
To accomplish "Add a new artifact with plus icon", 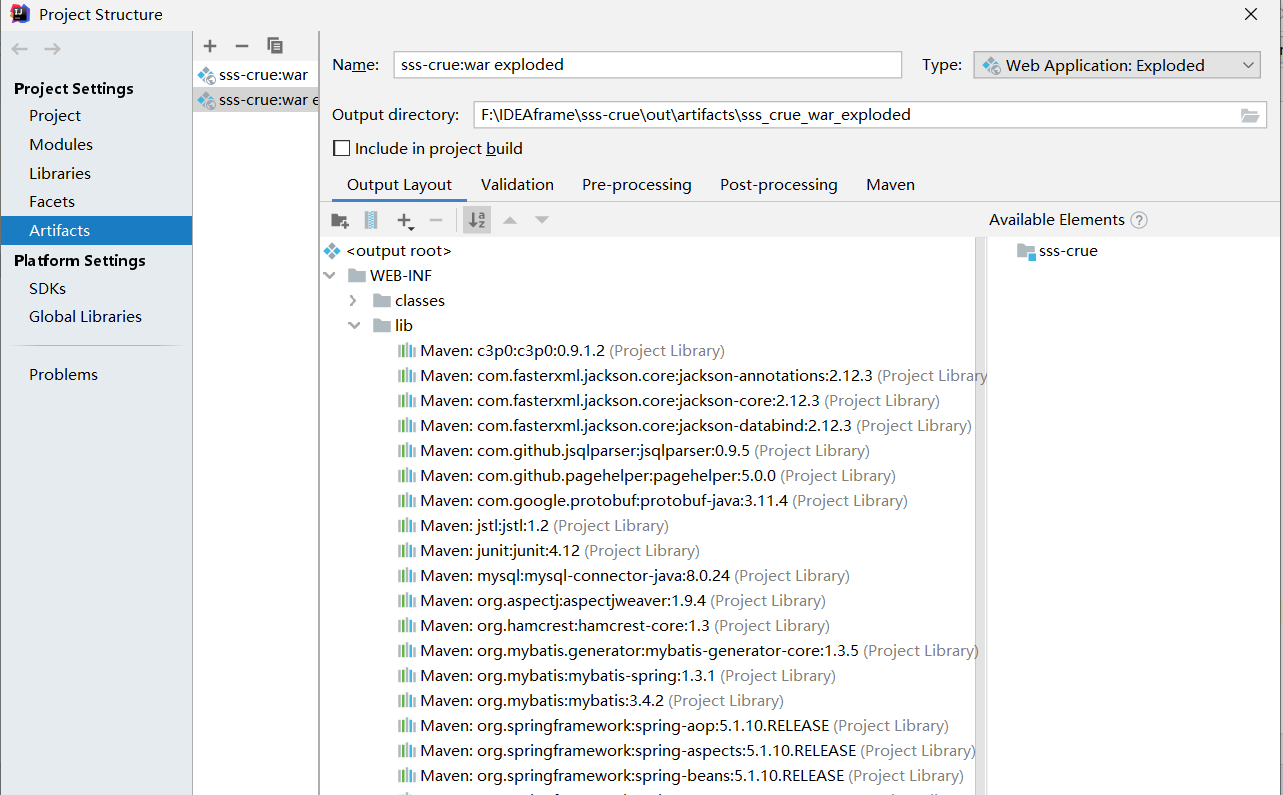I will pyautogui.click(x=210, y=46).
